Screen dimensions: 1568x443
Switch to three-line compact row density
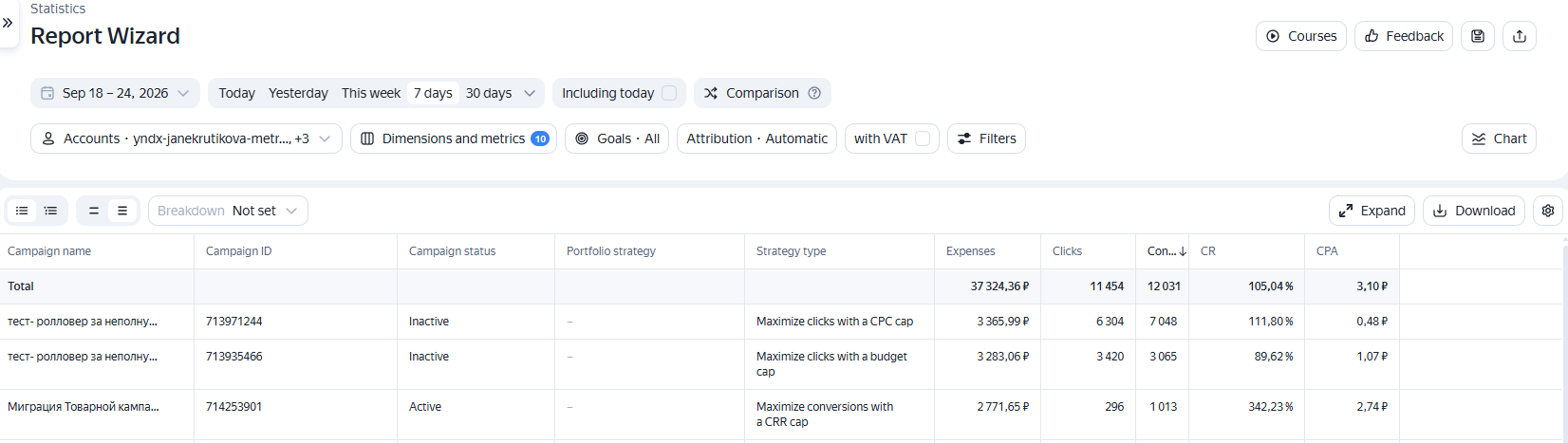pos(122,211)
